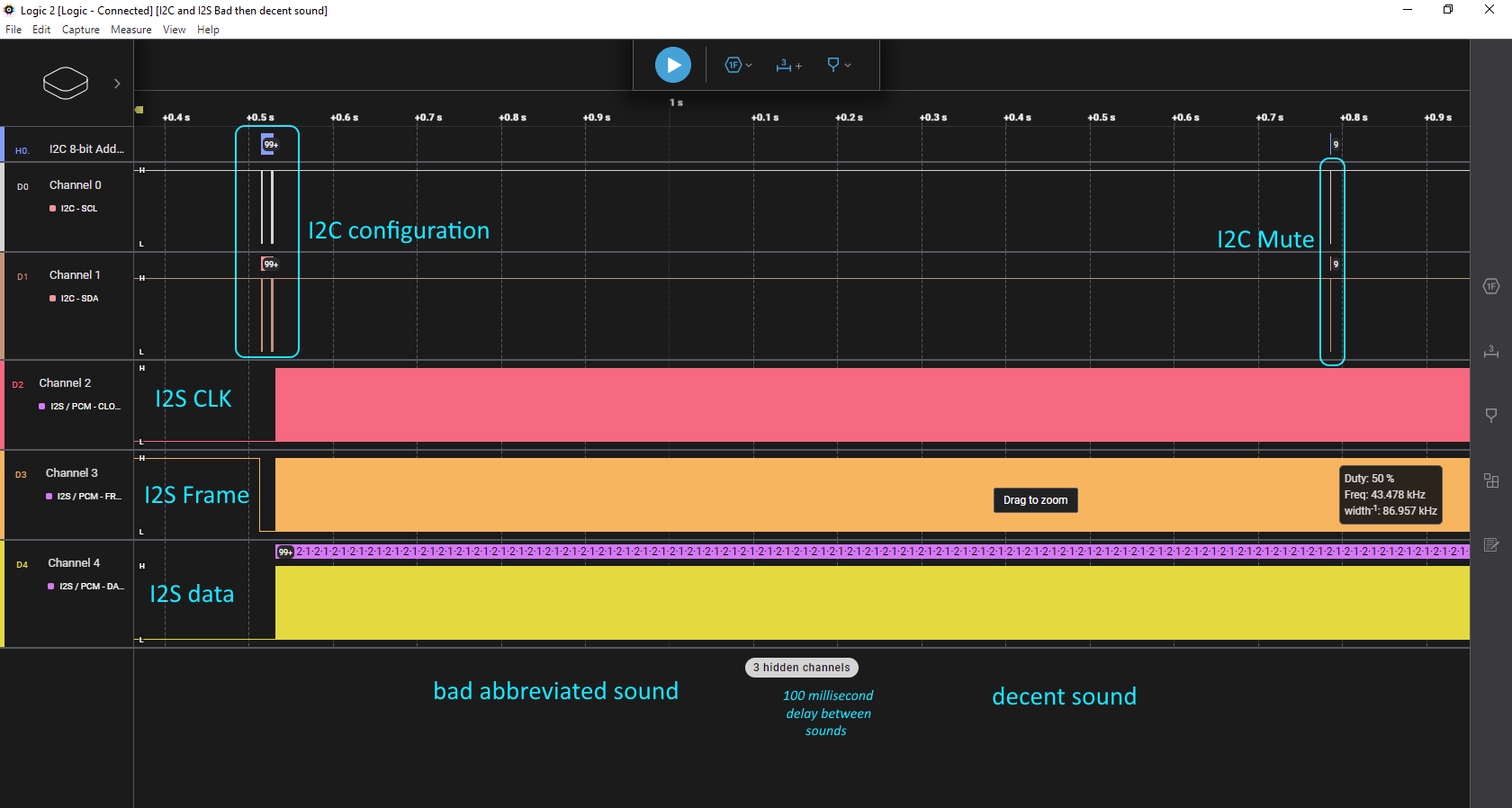1512x808 pixels.
Task: Add a timing measurement from toolbar
Action: click(x=788, y=65)
